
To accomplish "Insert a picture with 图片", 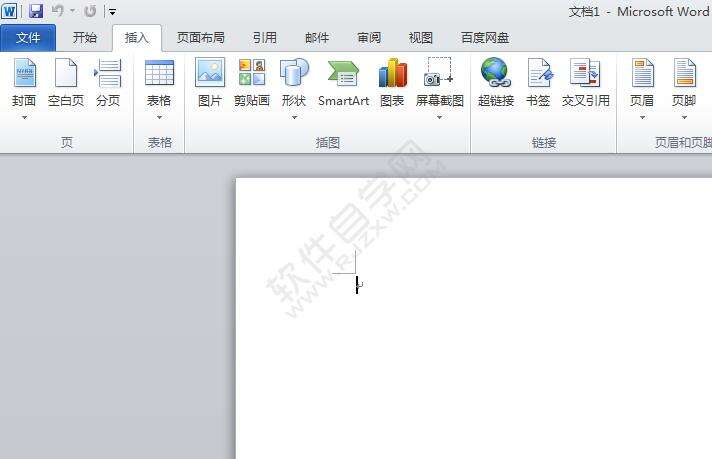I will [210, 83].
